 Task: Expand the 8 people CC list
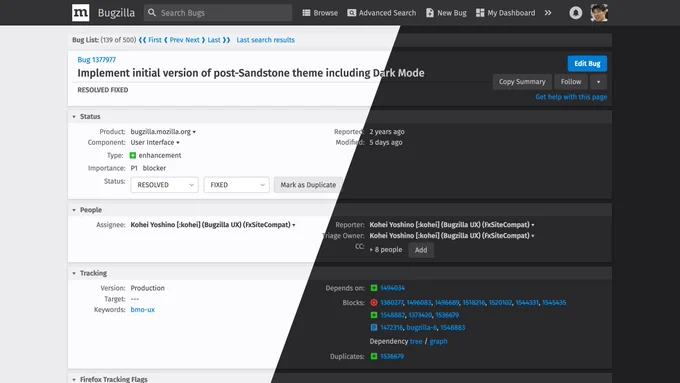(x=386, y=250)
